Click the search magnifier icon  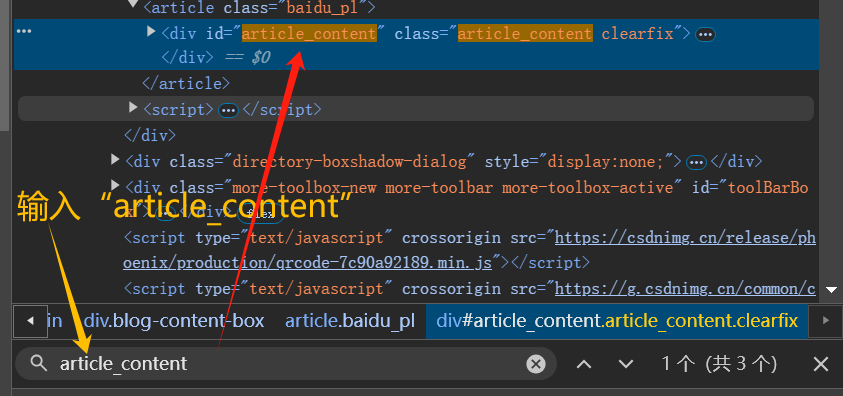pyautogui.click(x=39, y=364)
